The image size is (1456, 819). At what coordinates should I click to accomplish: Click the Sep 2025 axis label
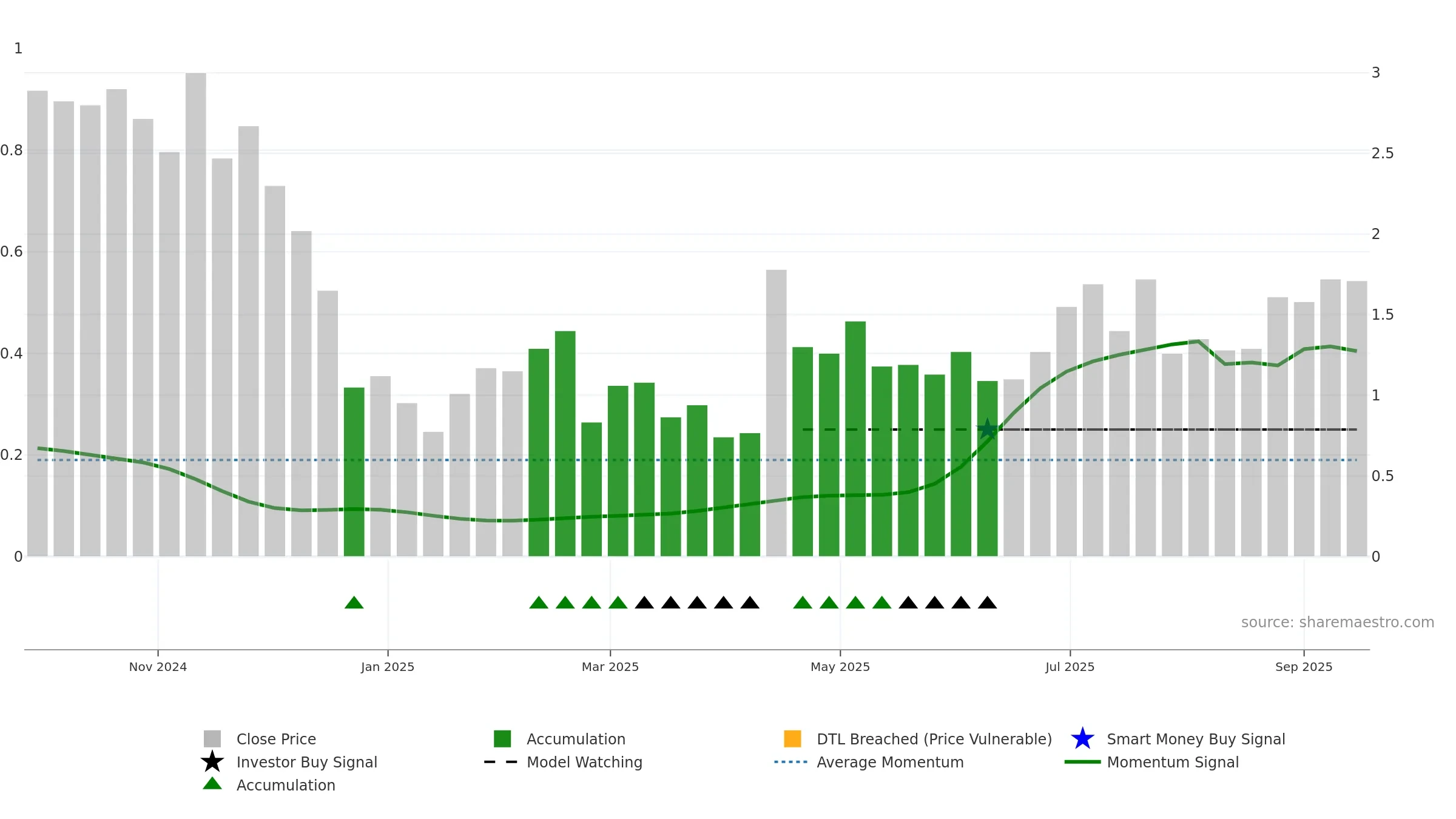tap(1304, 667)
